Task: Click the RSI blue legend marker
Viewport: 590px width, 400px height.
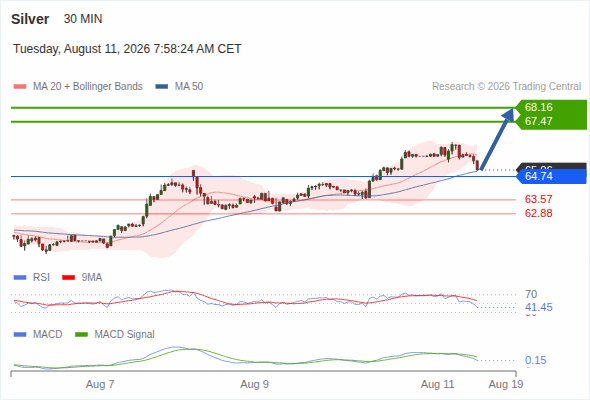Action: coord(20,278)
